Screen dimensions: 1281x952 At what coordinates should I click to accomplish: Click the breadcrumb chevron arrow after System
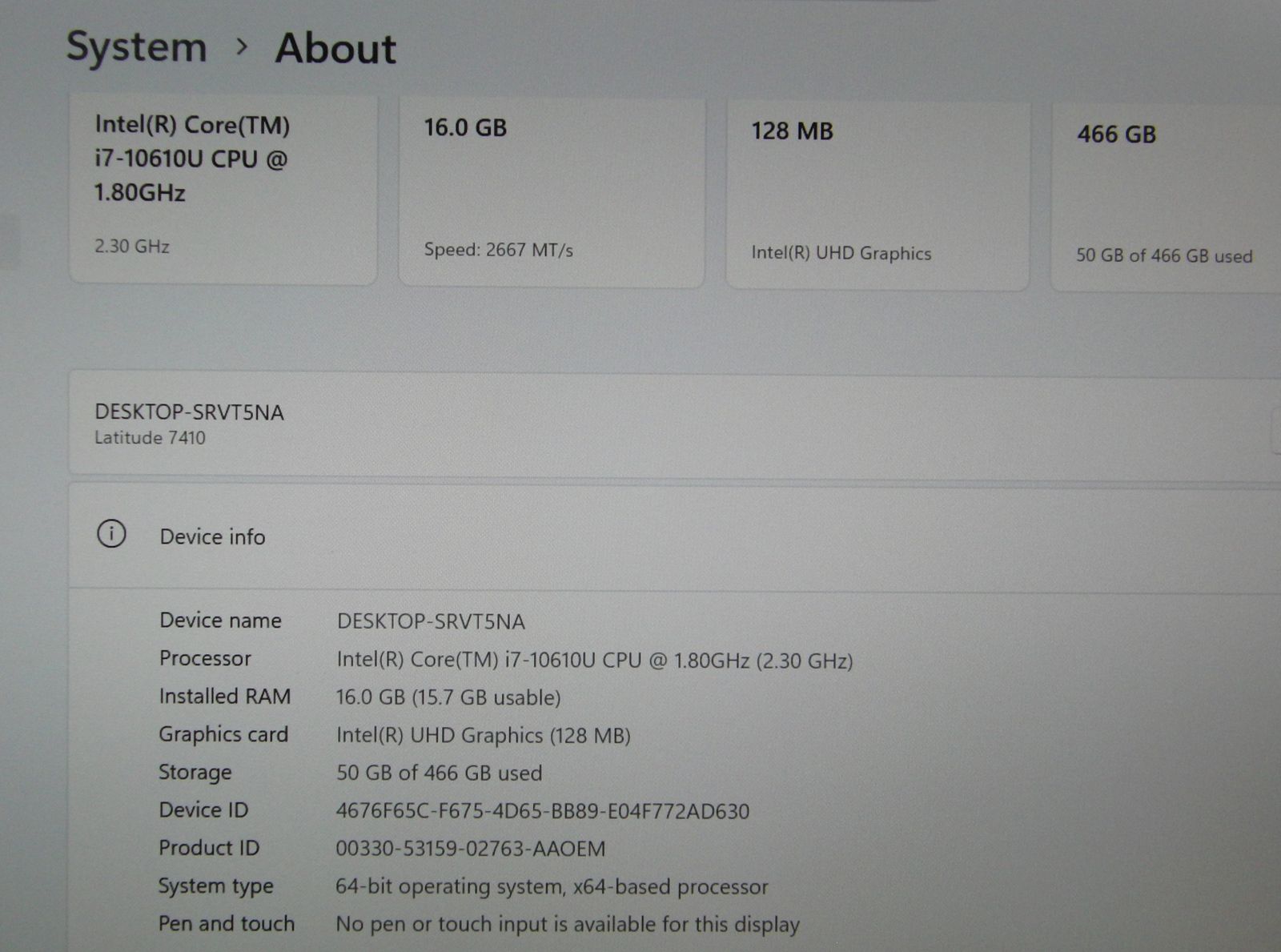(x=241, y=47)
